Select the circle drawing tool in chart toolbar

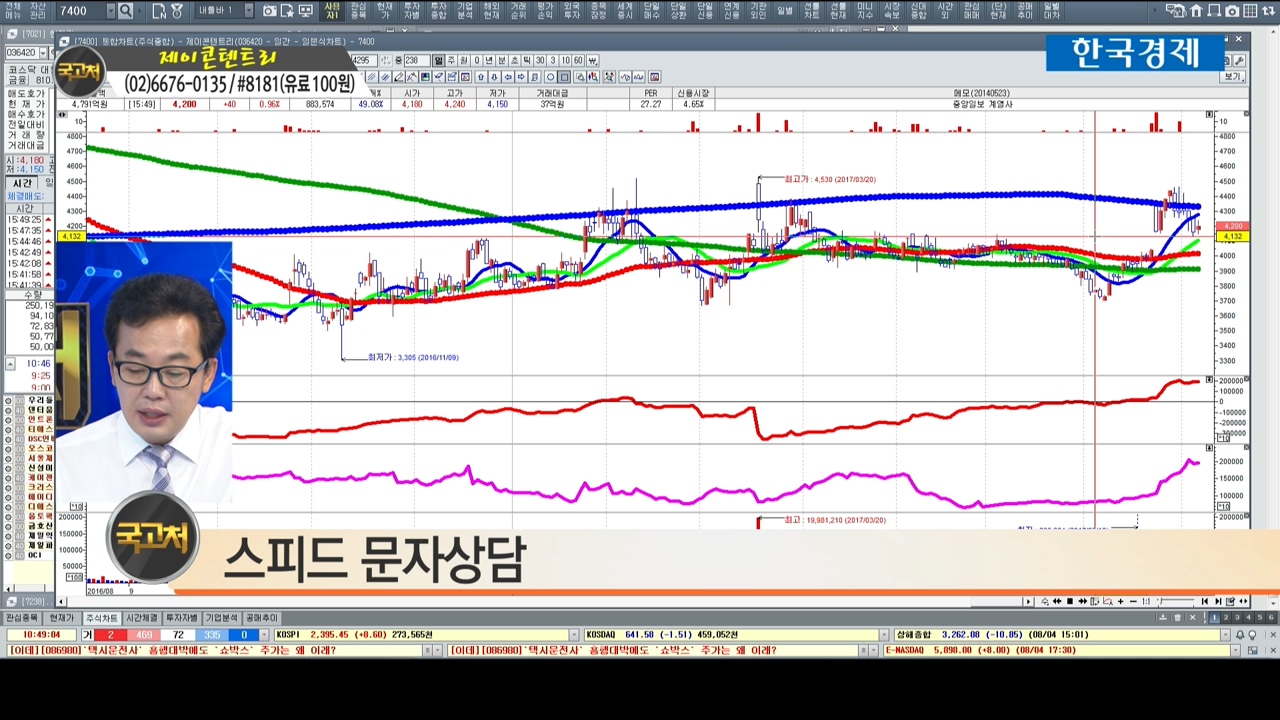(x=550, y=77)
